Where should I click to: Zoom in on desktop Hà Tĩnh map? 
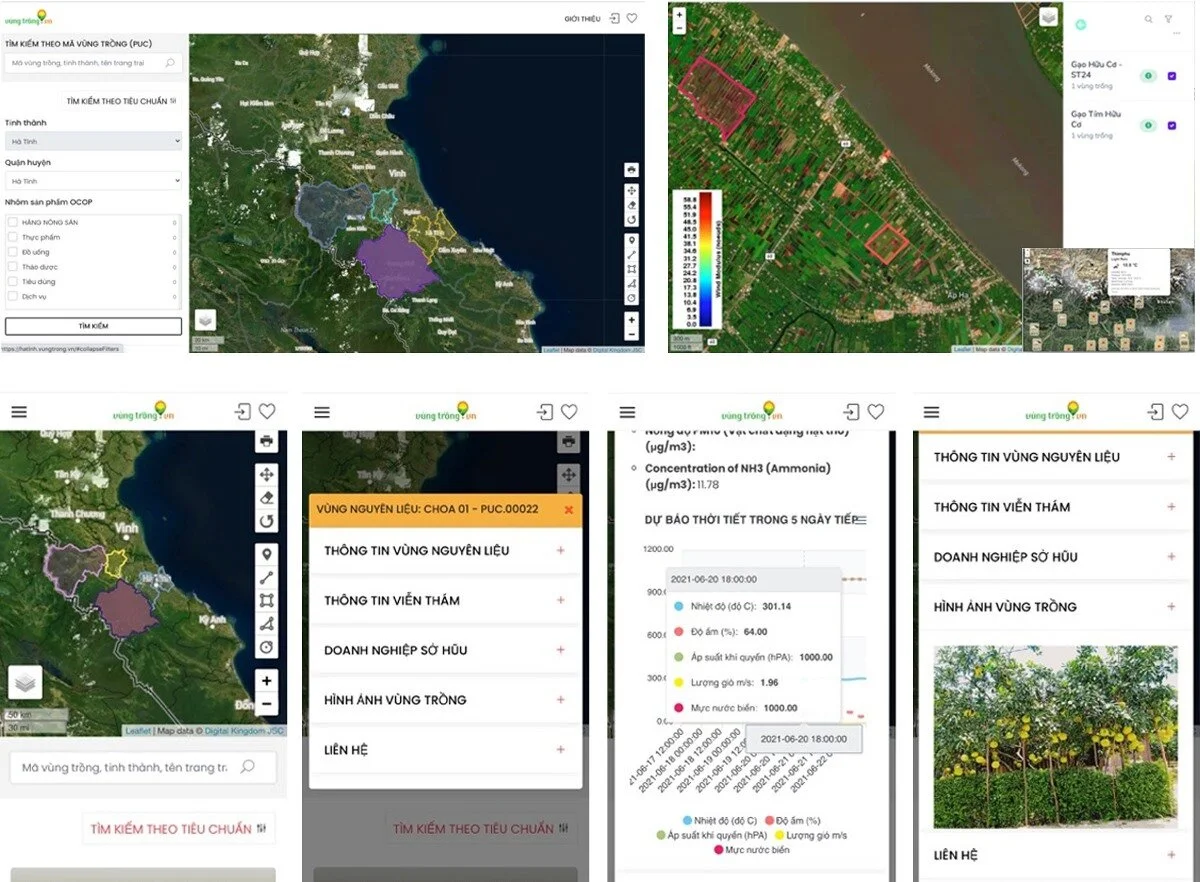click(632, 320)
